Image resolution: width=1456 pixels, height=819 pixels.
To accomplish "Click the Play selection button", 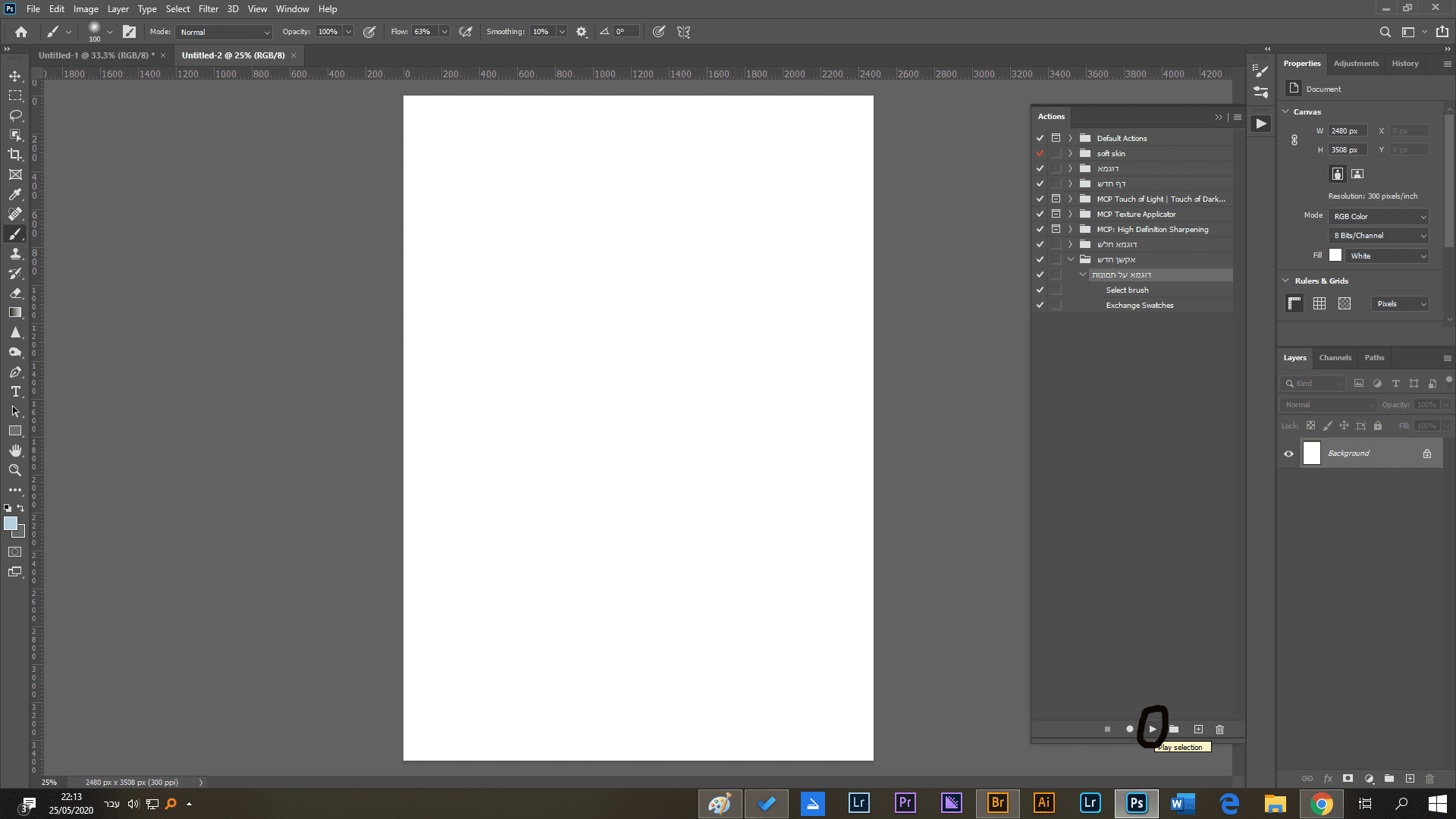I will point(1152,730).
